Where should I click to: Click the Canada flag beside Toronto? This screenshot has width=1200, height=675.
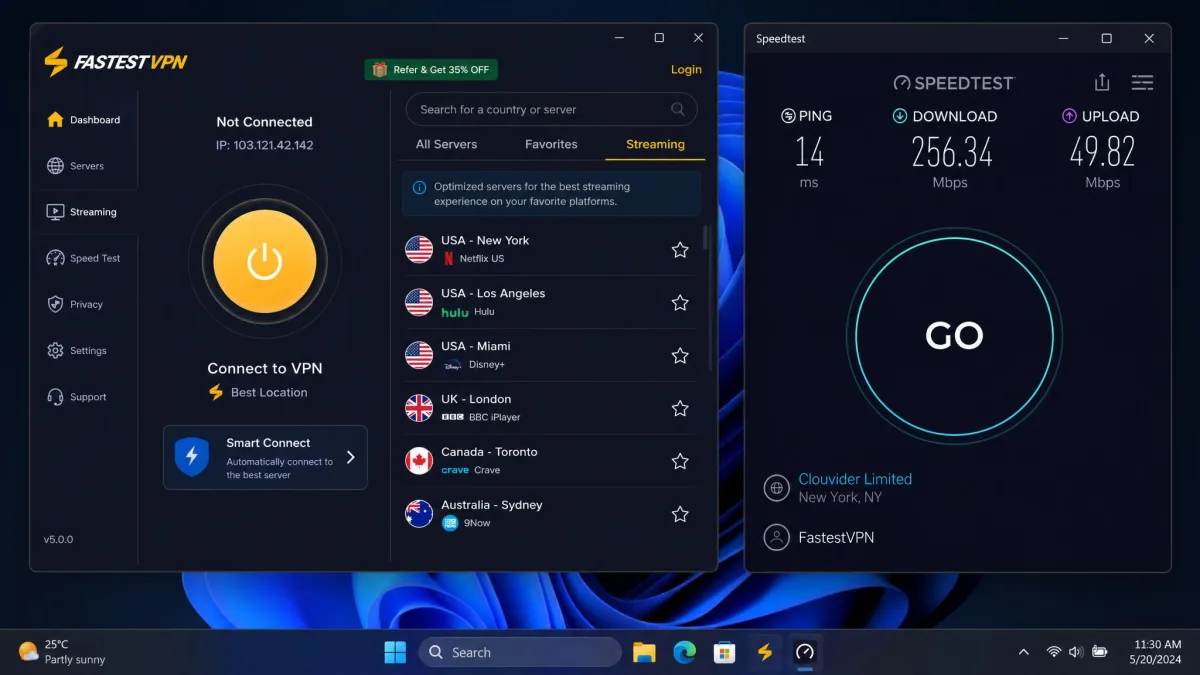click(419, 461)
